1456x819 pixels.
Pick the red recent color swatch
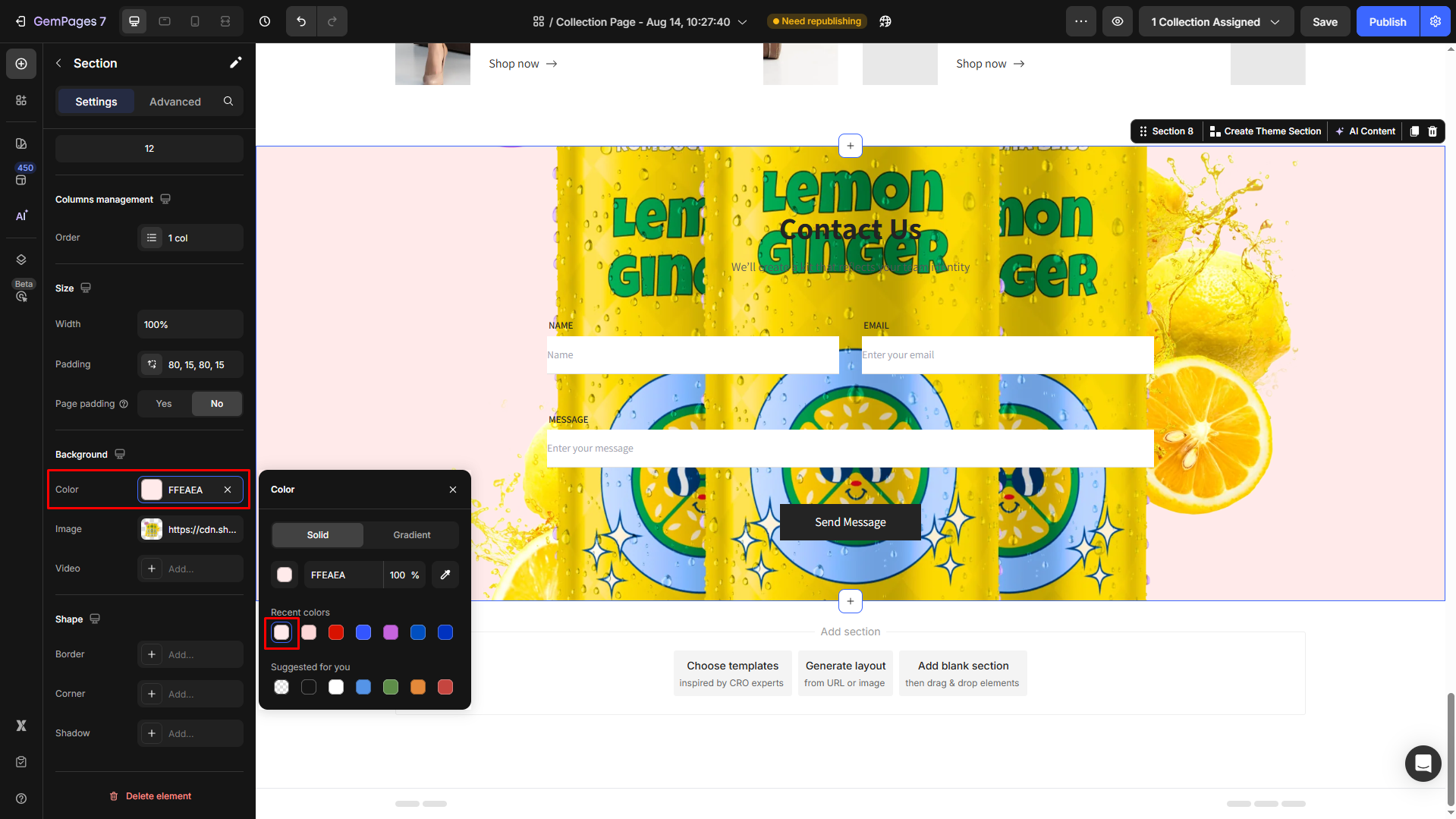pyautogui.click(x=336, y=632)
